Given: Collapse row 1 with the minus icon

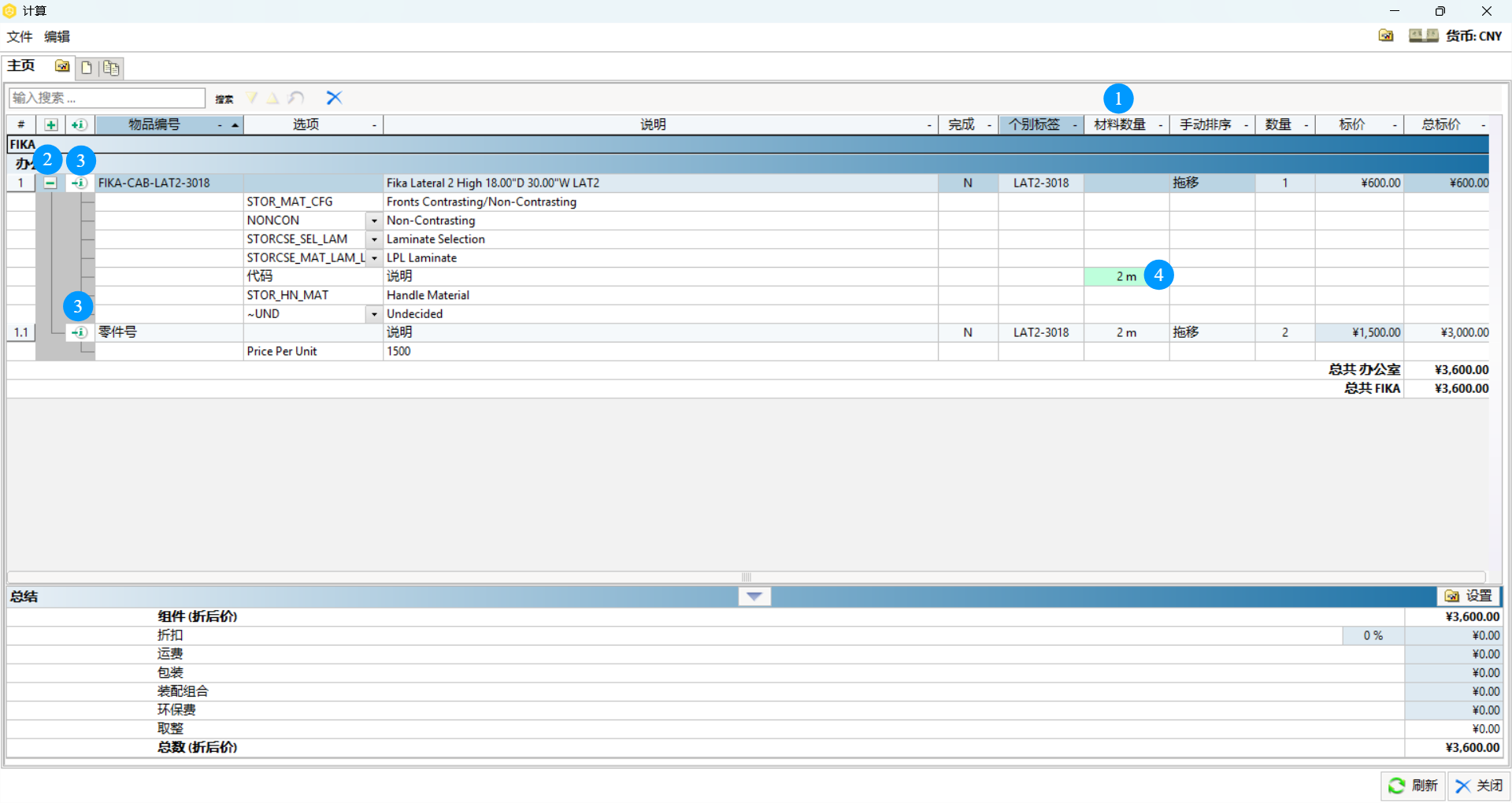Looking at the screenshot, I should [x=50, y=183].
